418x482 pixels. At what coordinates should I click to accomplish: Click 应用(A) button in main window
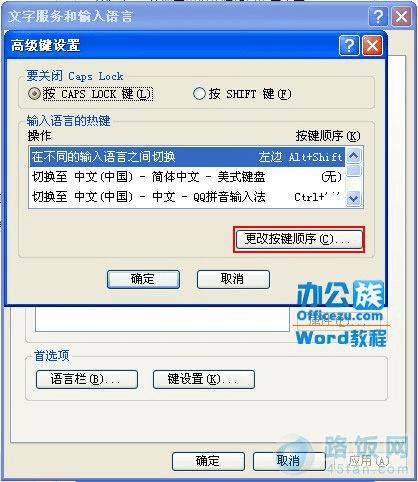(368, 461)
